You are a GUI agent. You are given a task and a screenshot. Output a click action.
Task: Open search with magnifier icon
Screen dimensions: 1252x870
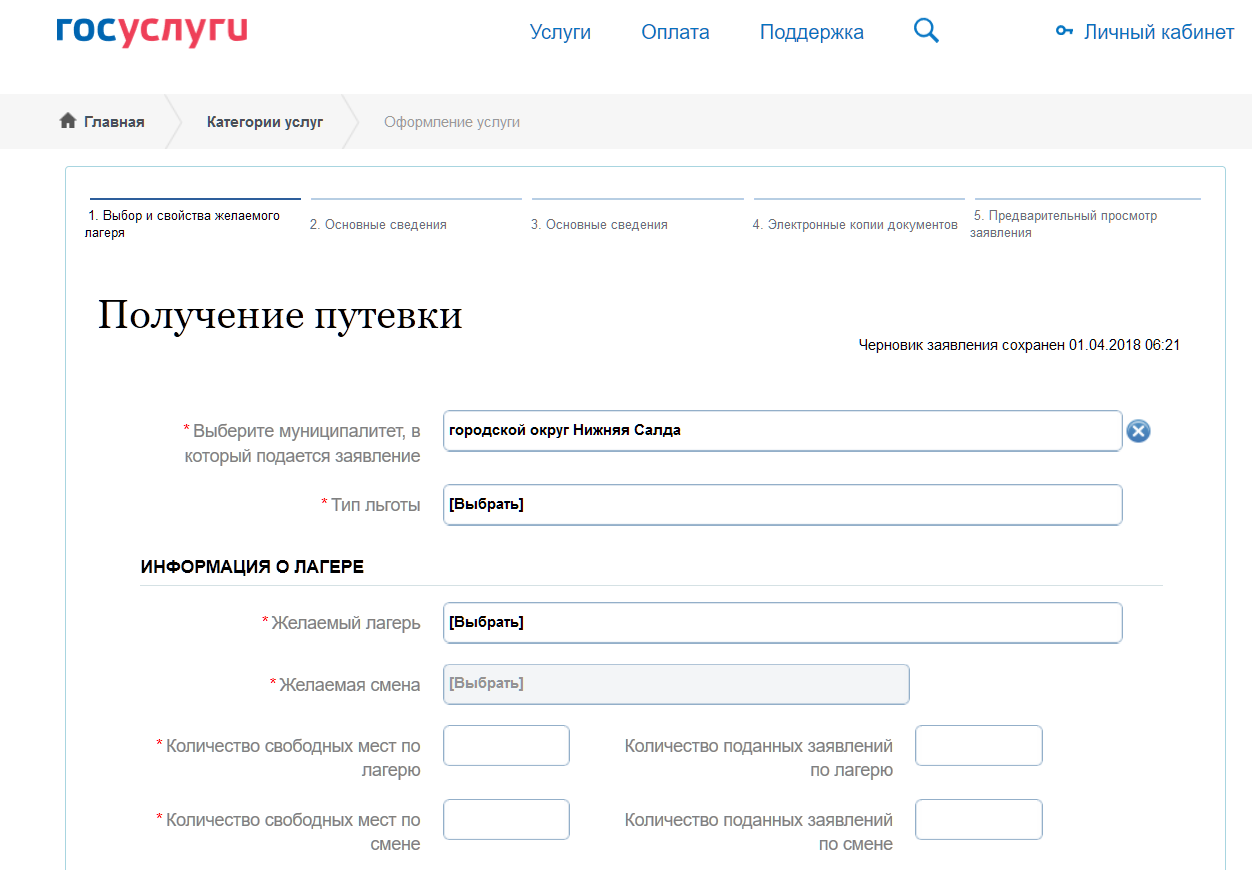point(926,32)
